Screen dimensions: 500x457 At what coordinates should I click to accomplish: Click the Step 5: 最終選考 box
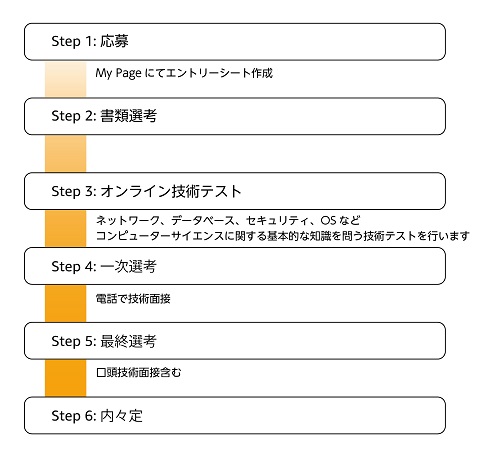coord(235,341)
